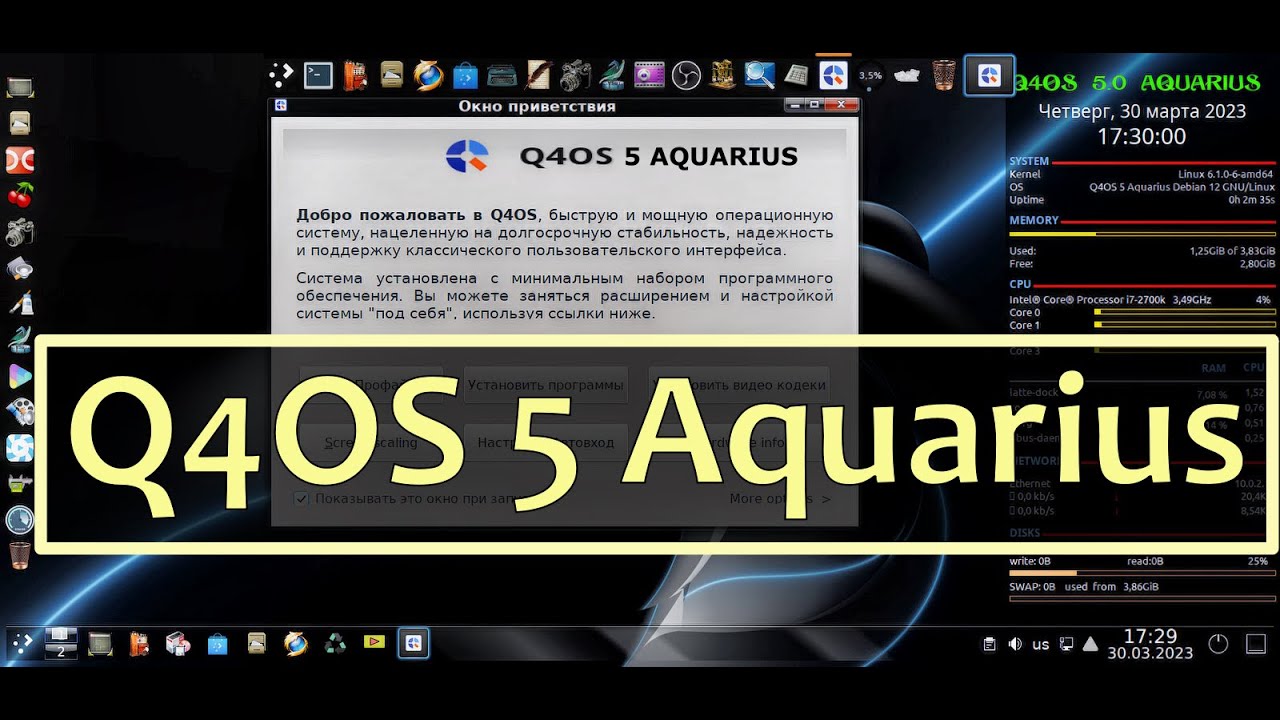Open the white cloud icon in top dock

pos(906,75)
